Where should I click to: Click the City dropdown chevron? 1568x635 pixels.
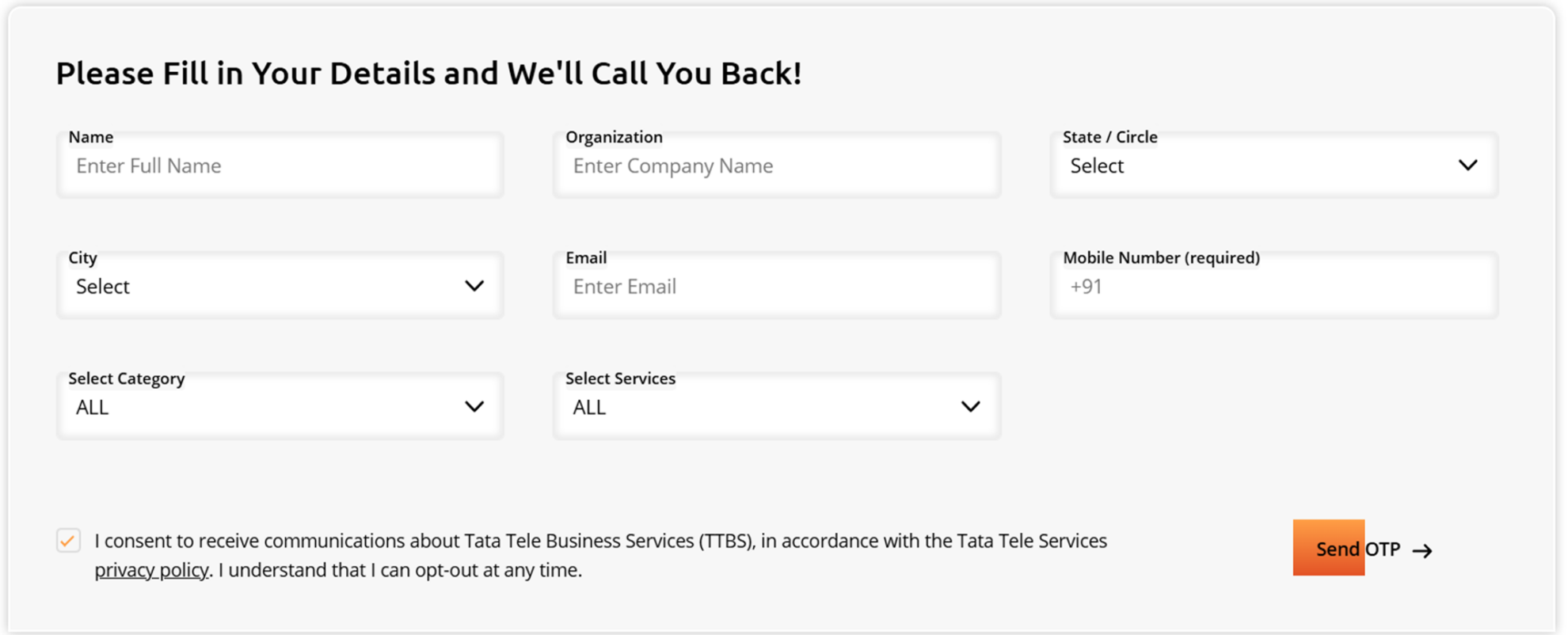tap(474, 286)
